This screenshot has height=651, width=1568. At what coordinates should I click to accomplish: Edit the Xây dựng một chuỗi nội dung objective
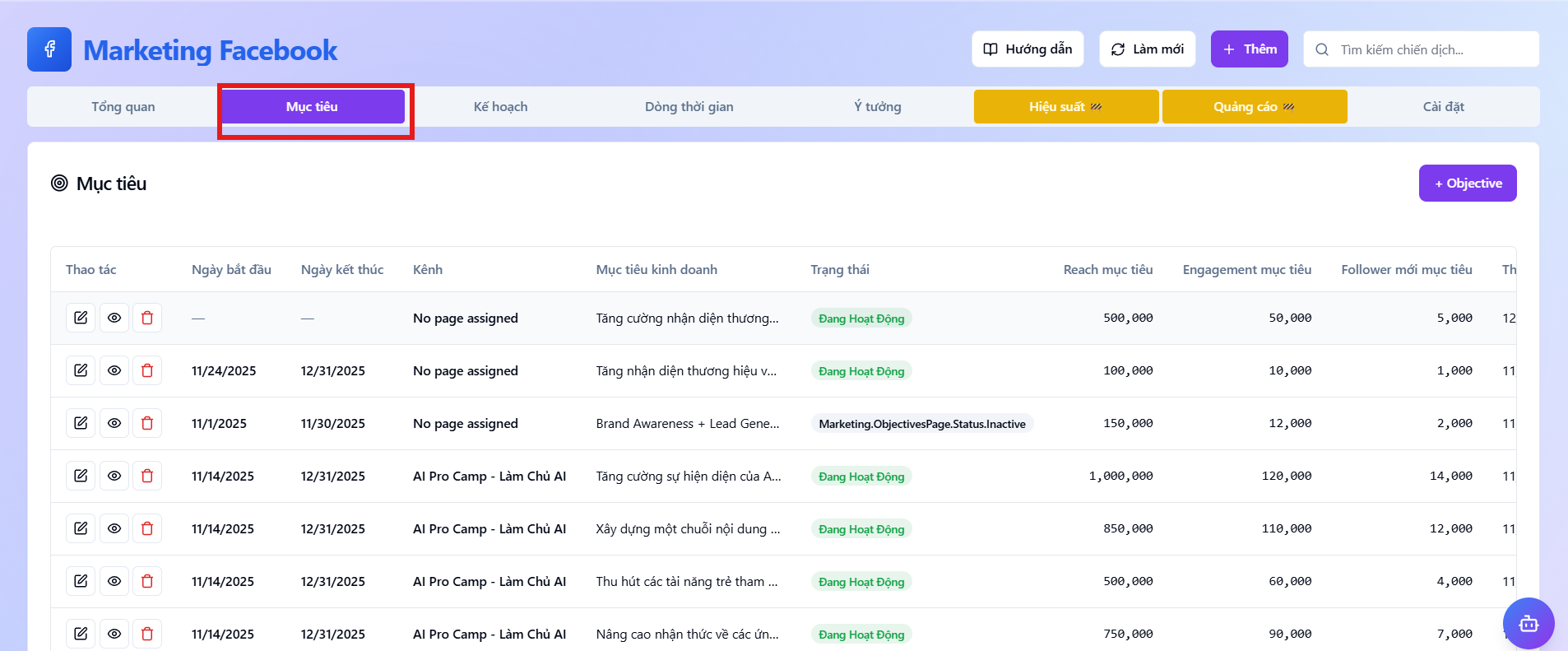coord(81,528)
